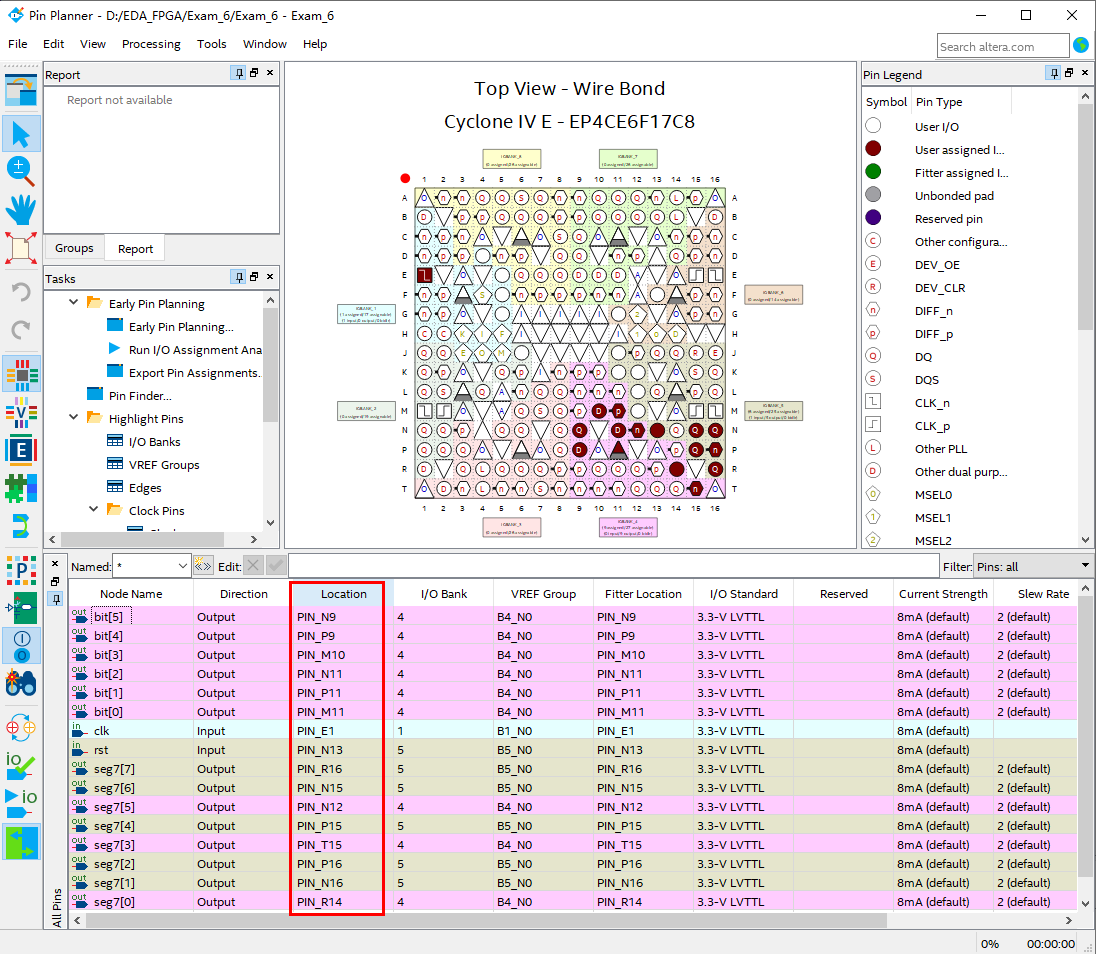
Task: Click the P pin icon with colored dots
Action: [x=21, y=570]
